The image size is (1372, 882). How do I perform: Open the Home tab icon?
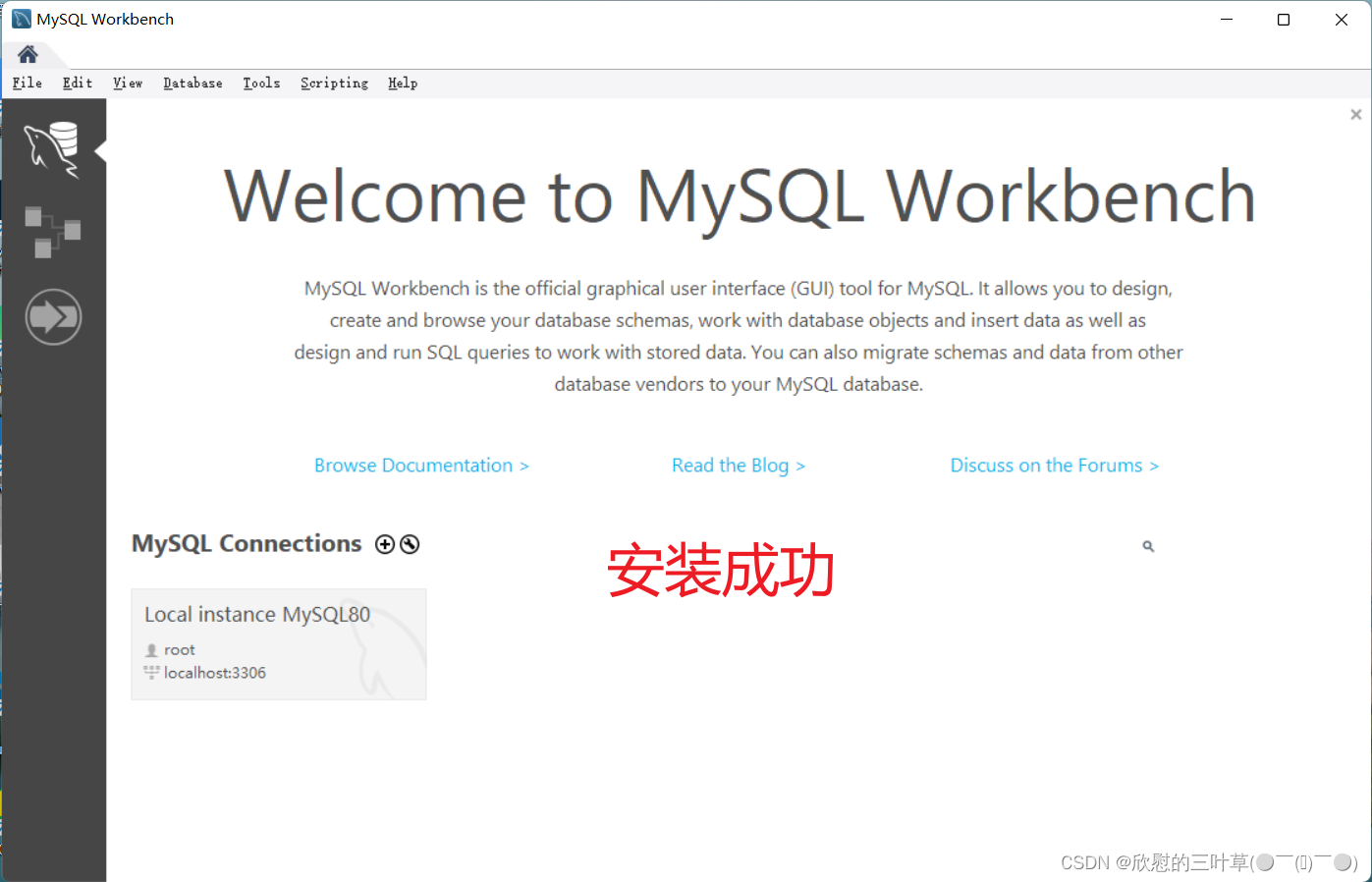pos(27,54)
